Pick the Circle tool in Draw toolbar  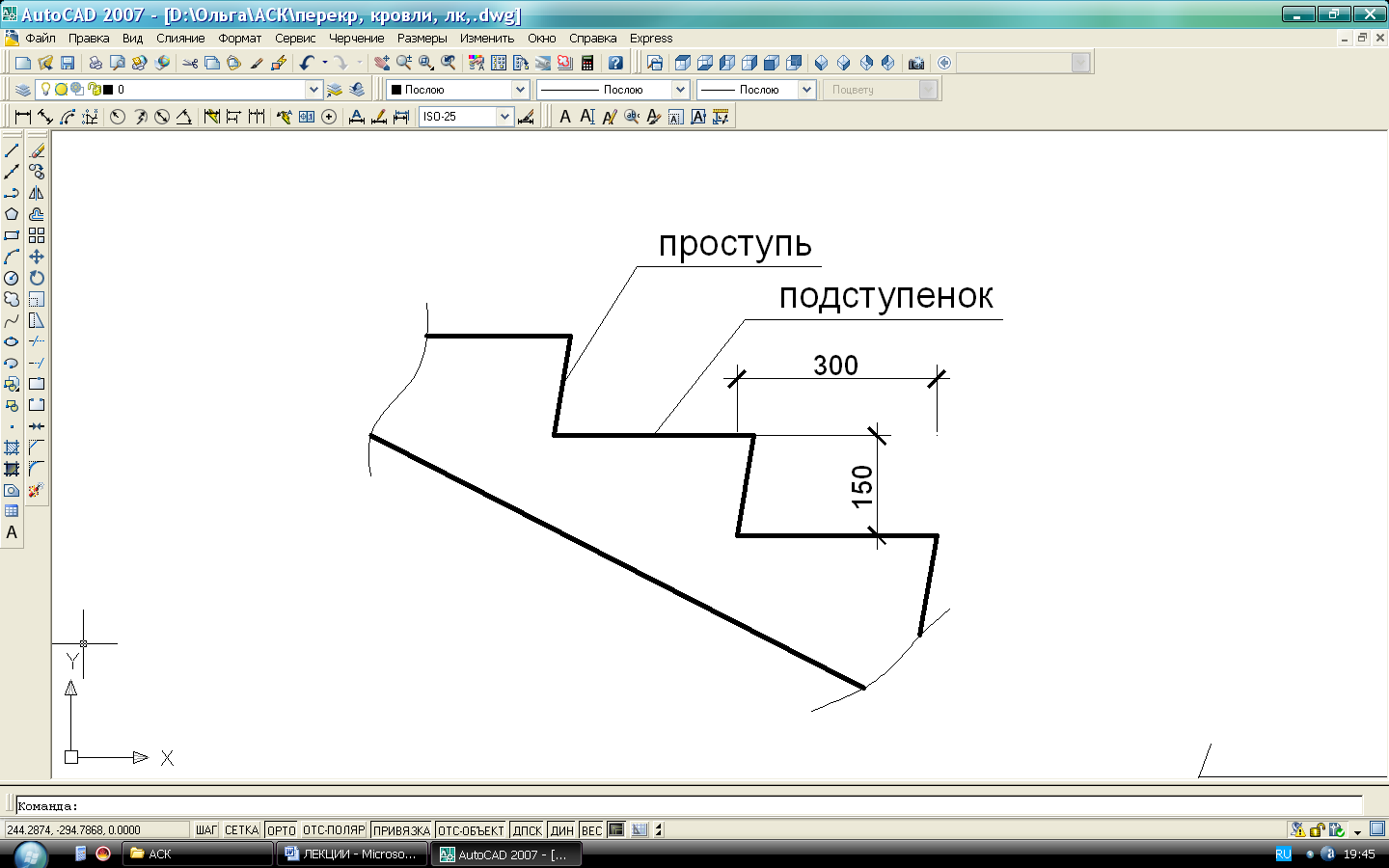pyautogui.click(x=12, y=278)
